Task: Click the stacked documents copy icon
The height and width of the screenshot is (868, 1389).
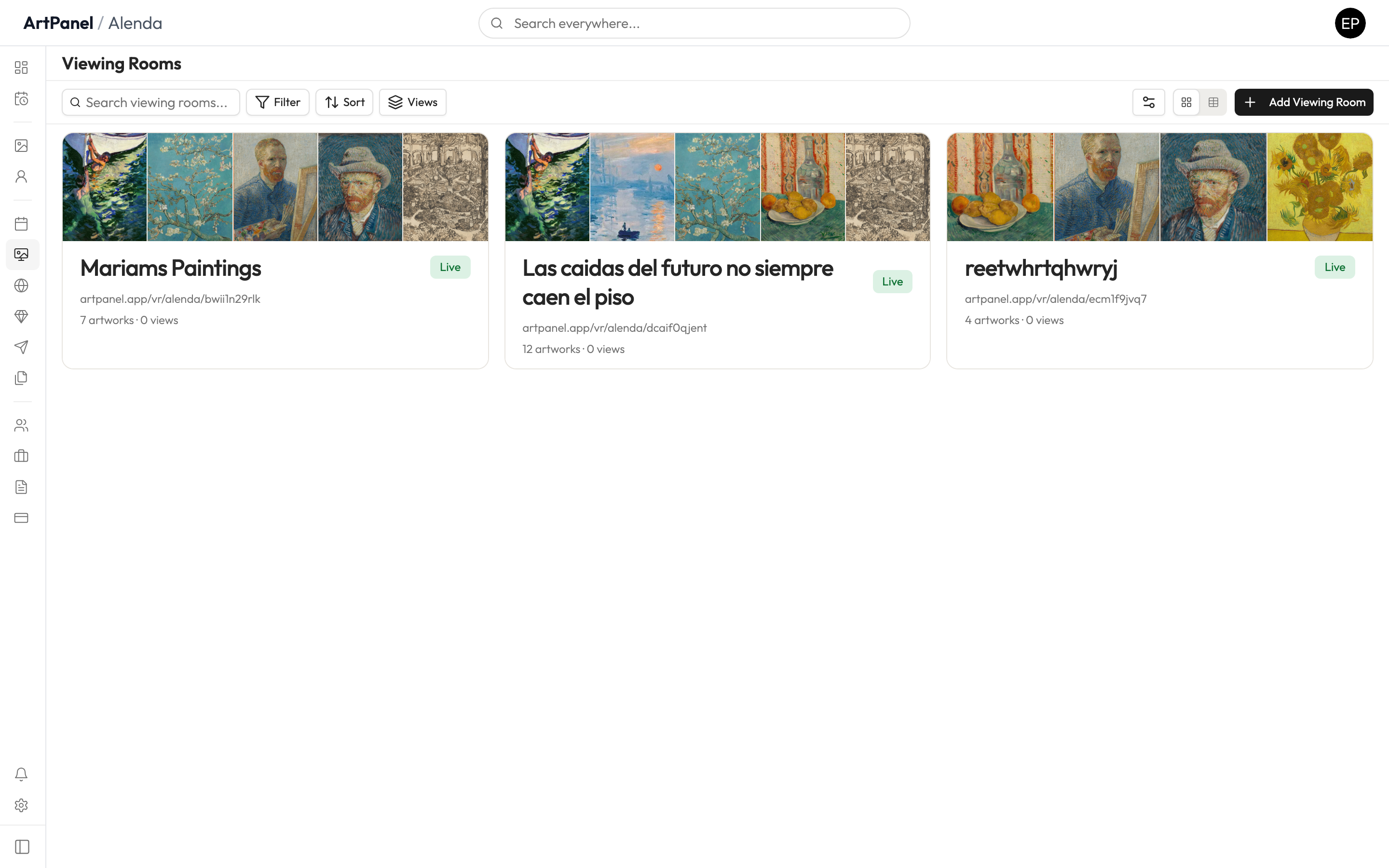Action: tap(21, 379)
